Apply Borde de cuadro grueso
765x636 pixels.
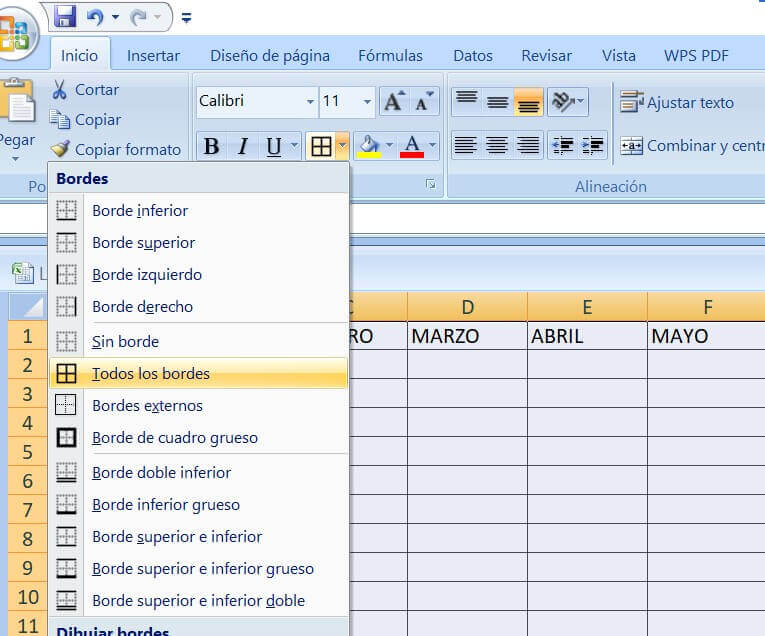coord(199,437)
